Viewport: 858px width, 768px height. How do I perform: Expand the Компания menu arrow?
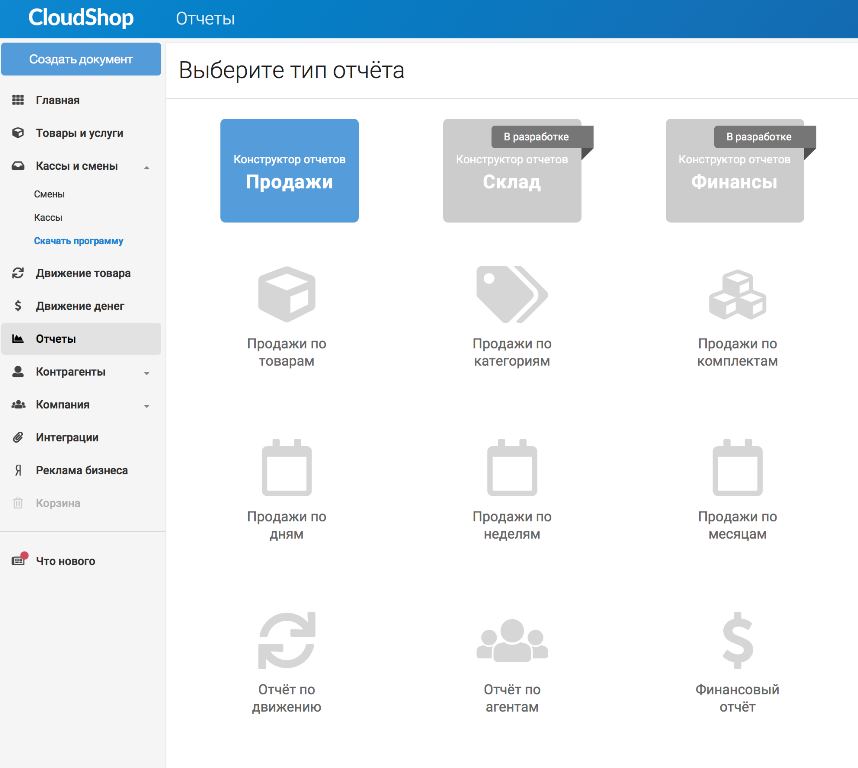pos(147,406)
